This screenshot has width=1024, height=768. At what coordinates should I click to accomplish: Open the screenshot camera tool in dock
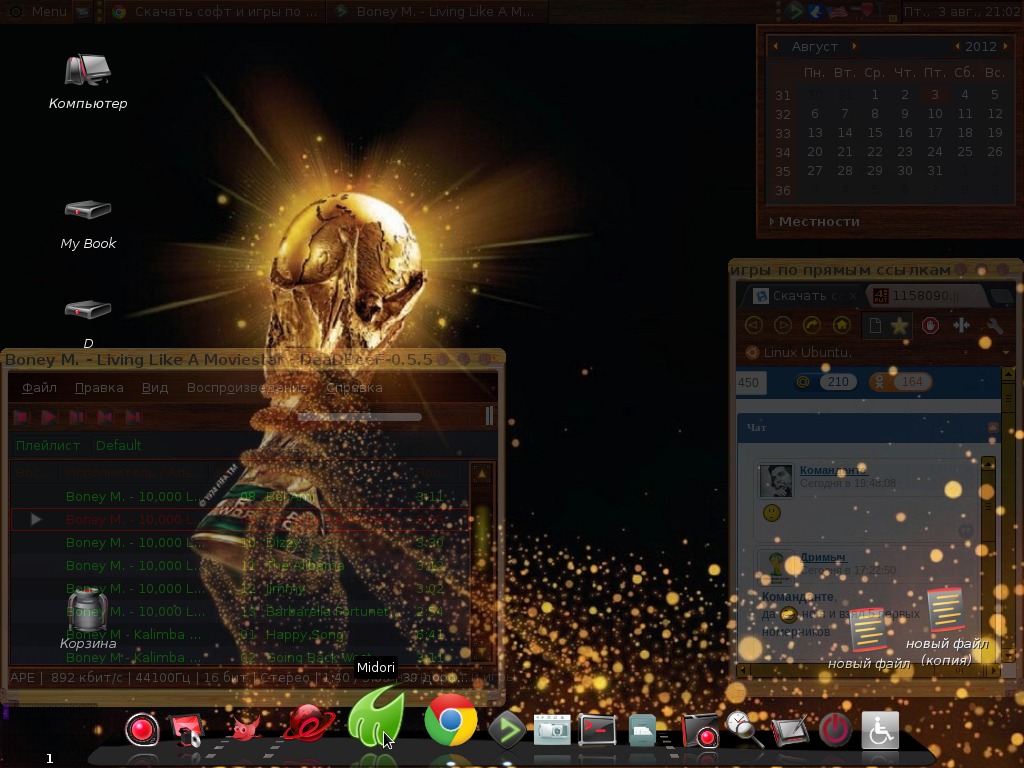(x=552, y=730)
